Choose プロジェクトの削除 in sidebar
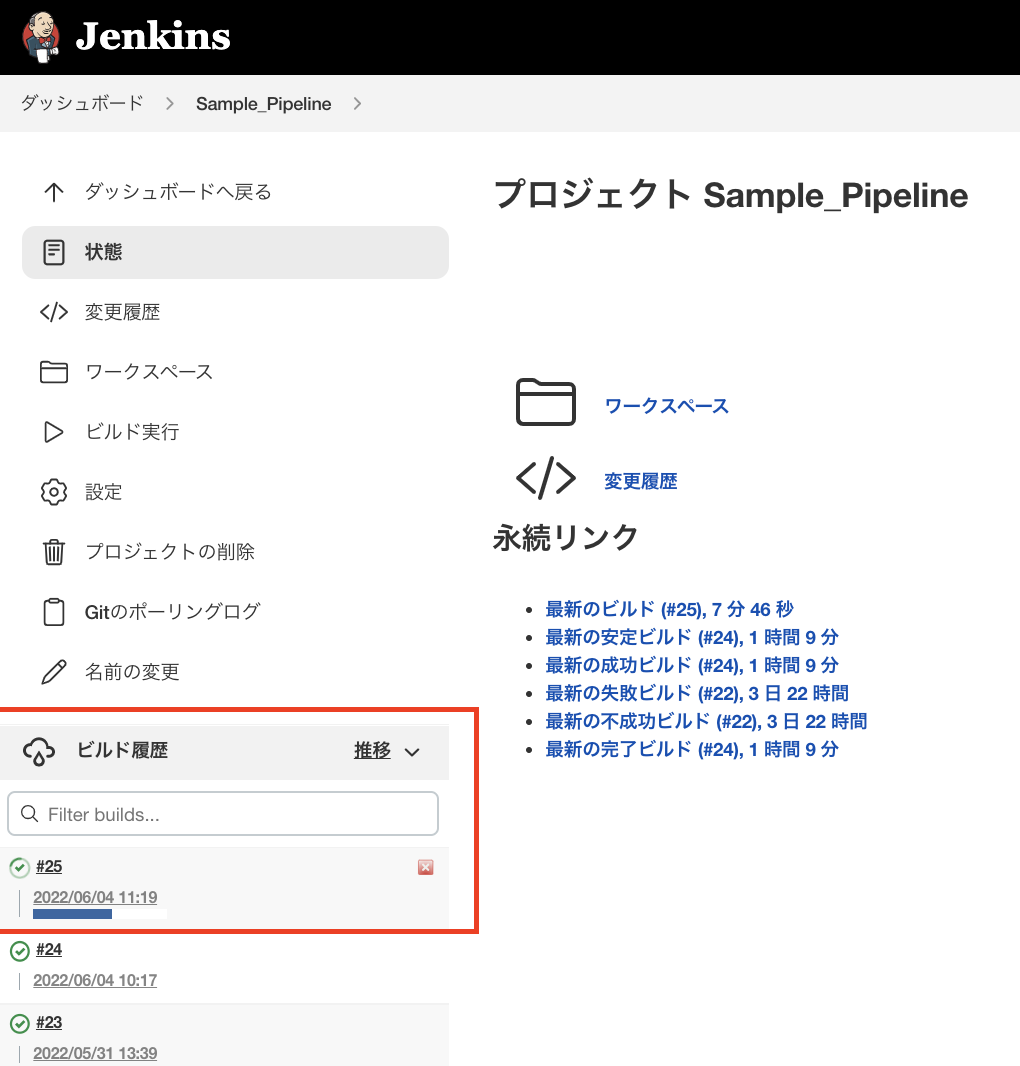 pyautogui.click(x=170, y=551)
